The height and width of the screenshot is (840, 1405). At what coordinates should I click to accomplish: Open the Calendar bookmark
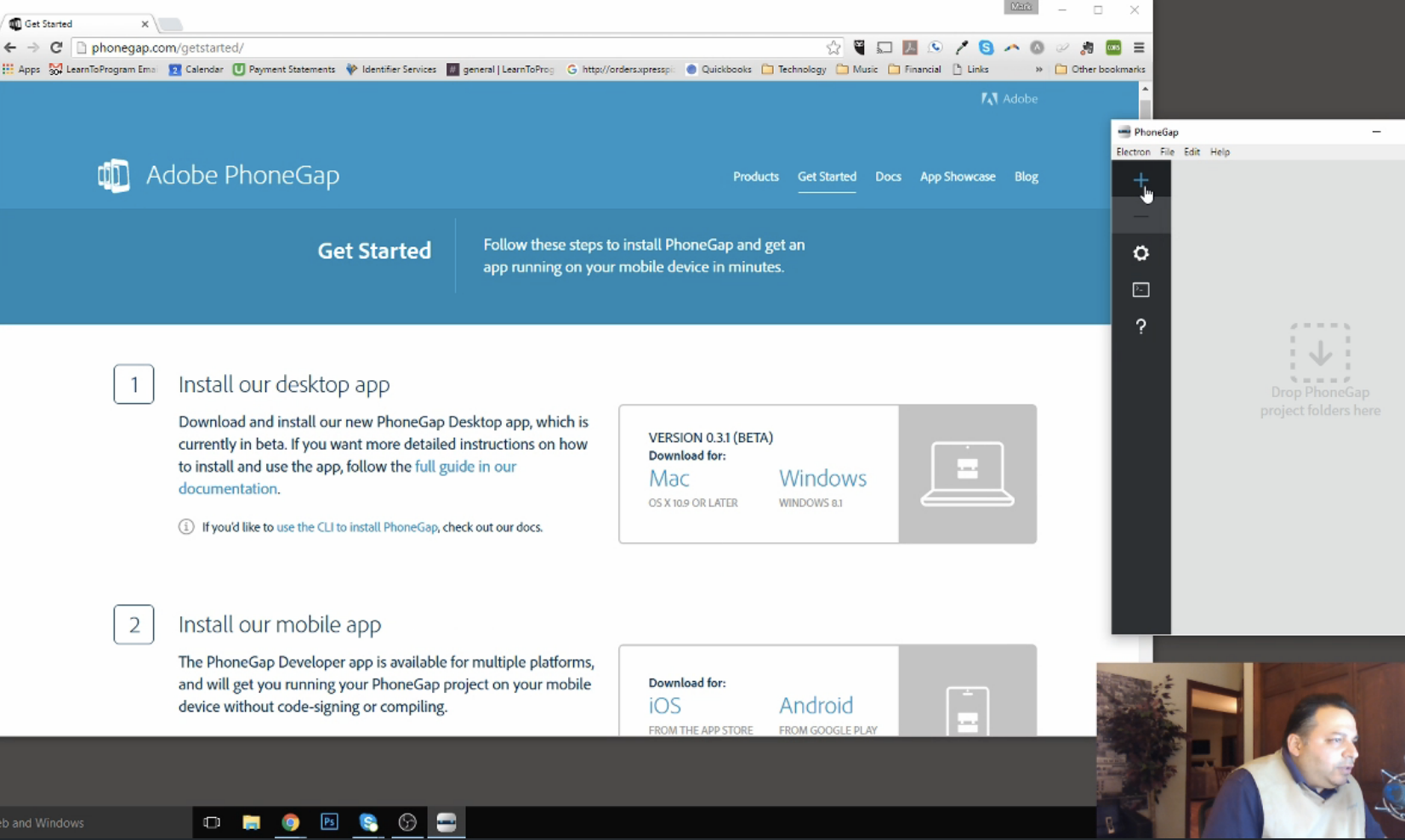coord(196,70)
